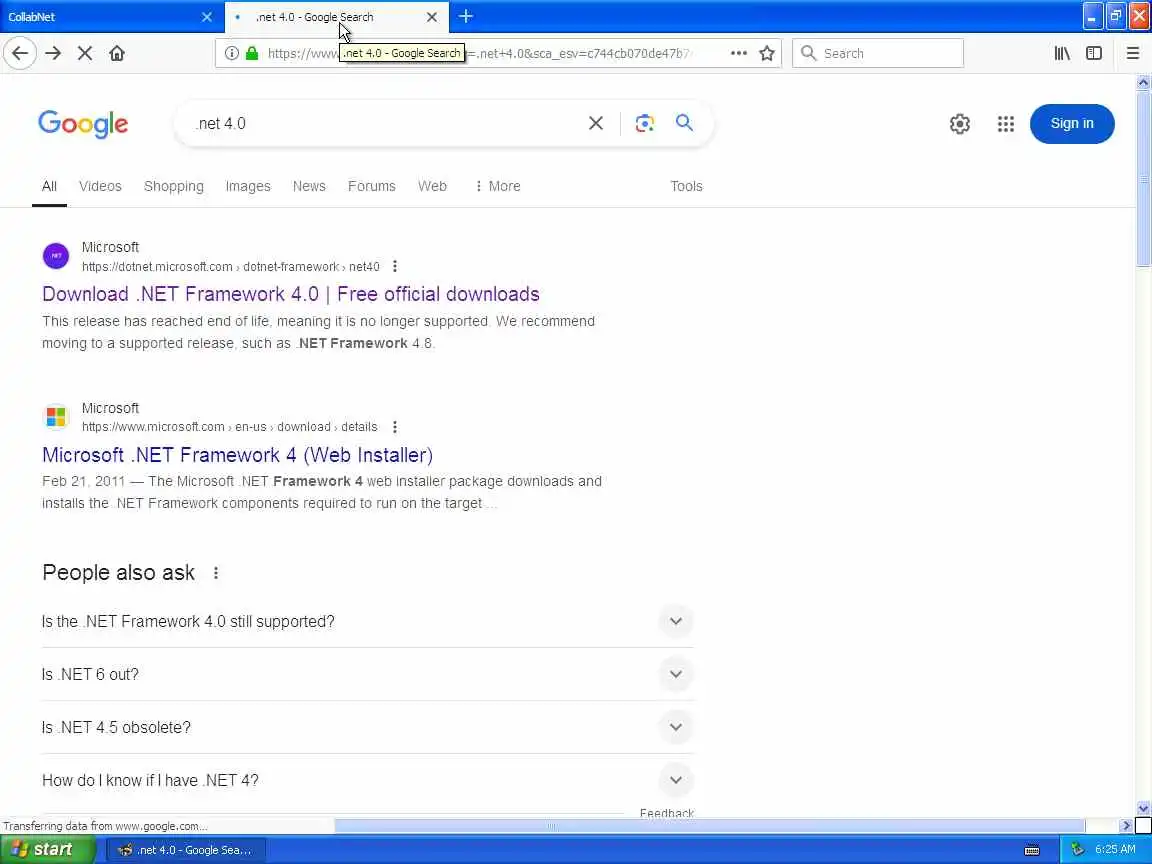Click the Sign in button
1152x864 pixels.
1072,123
